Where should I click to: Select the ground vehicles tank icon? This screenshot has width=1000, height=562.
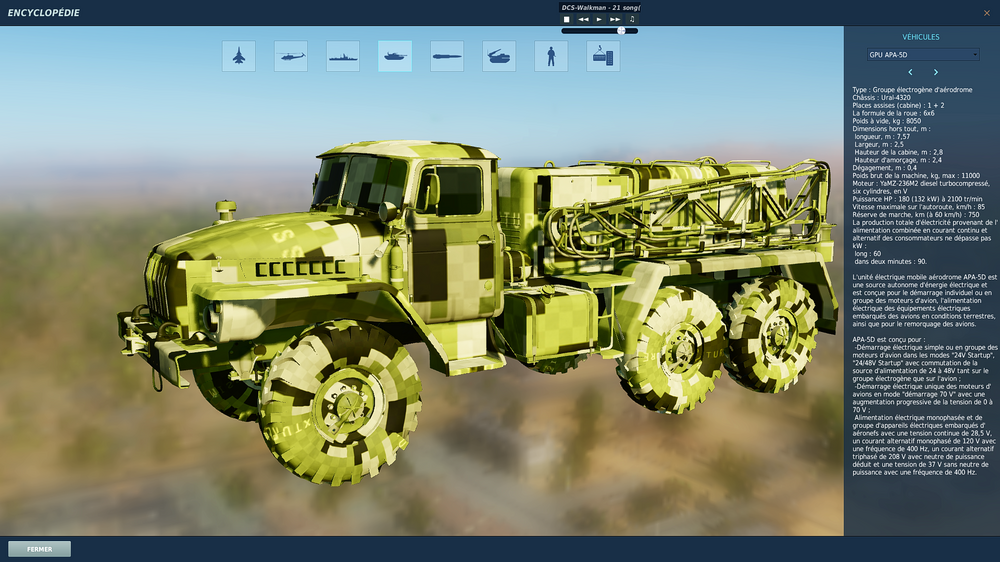[x=395, y=56]
